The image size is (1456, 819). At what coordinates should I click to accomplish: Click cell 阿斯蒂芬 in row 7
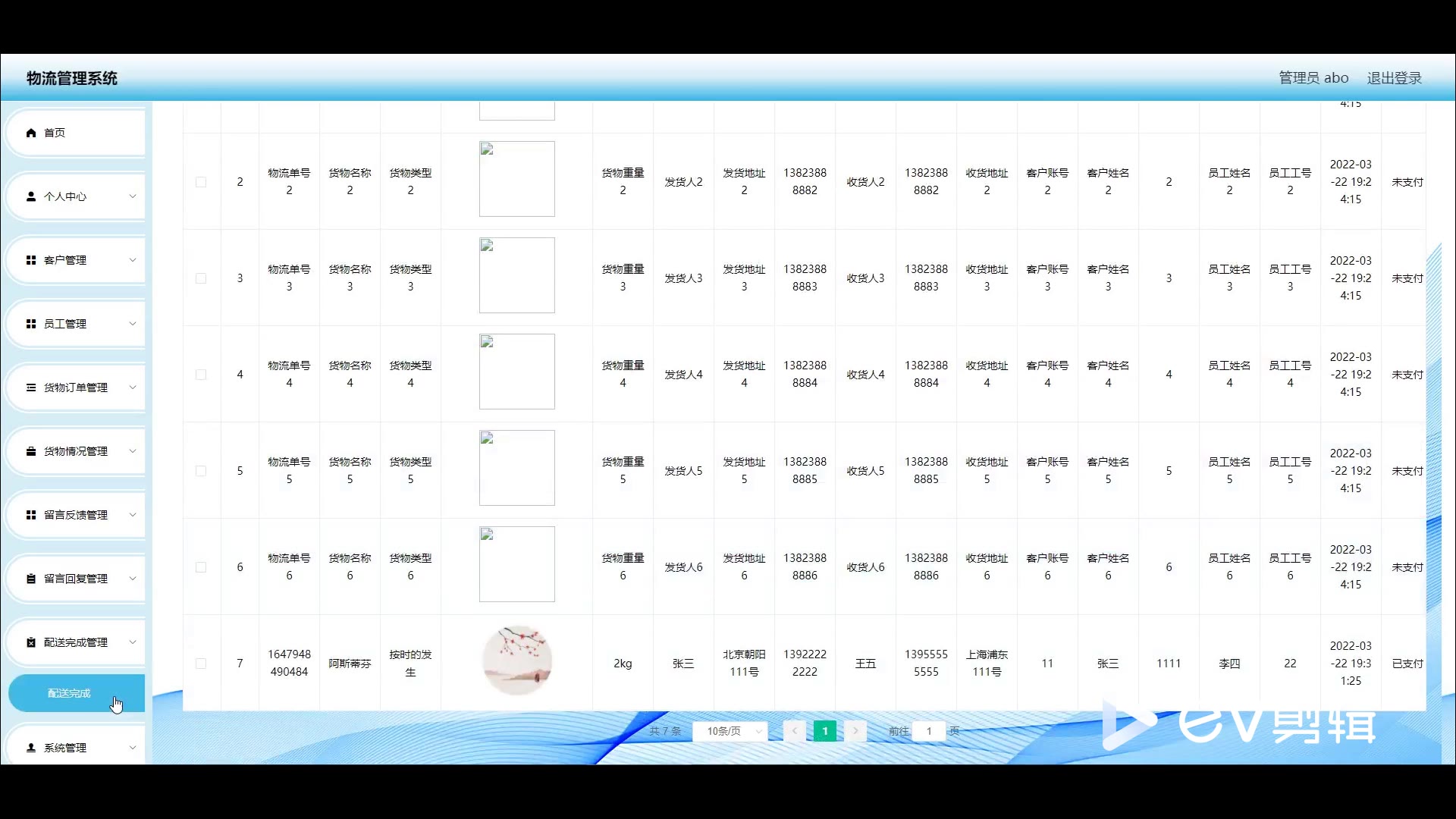click(x=350, y=664)
